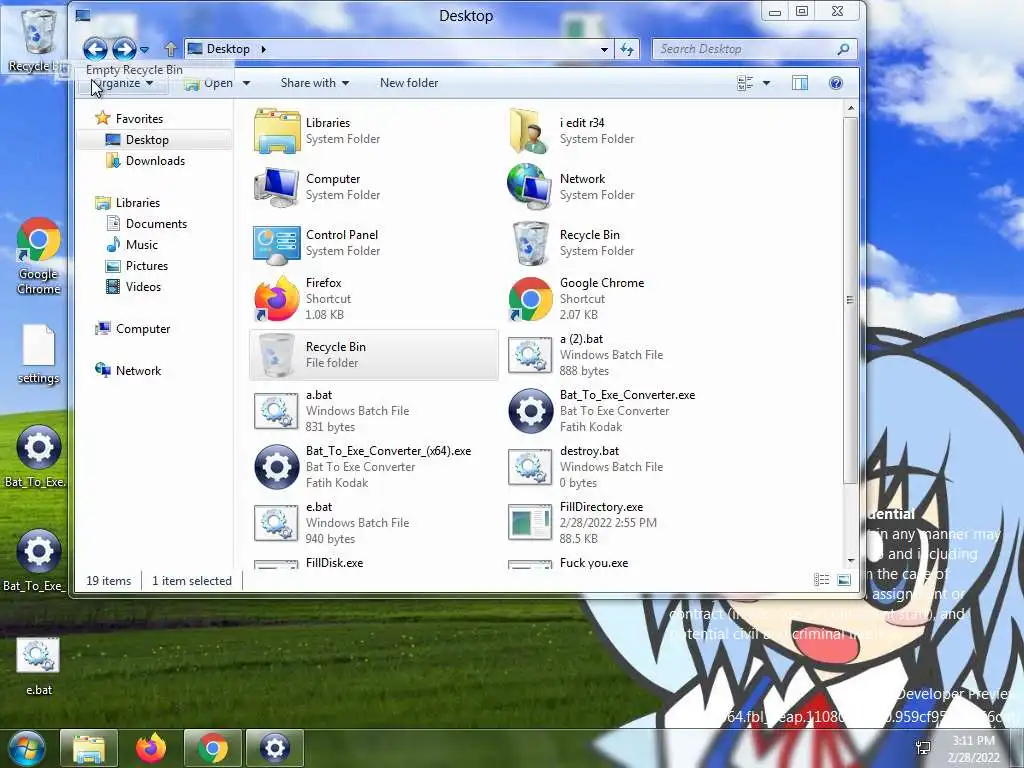
Task: Select the settings file on desktop
Action: [x=39, y=355]
